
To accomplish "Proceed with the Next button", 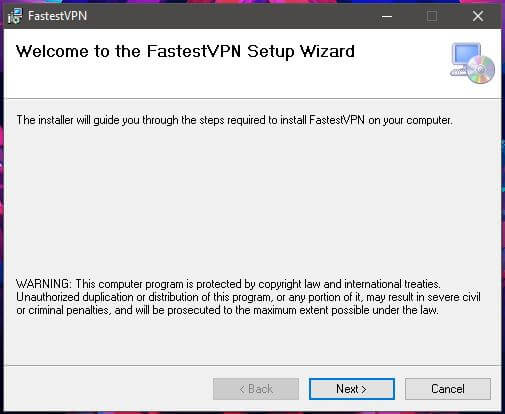I will pos(352,389).
